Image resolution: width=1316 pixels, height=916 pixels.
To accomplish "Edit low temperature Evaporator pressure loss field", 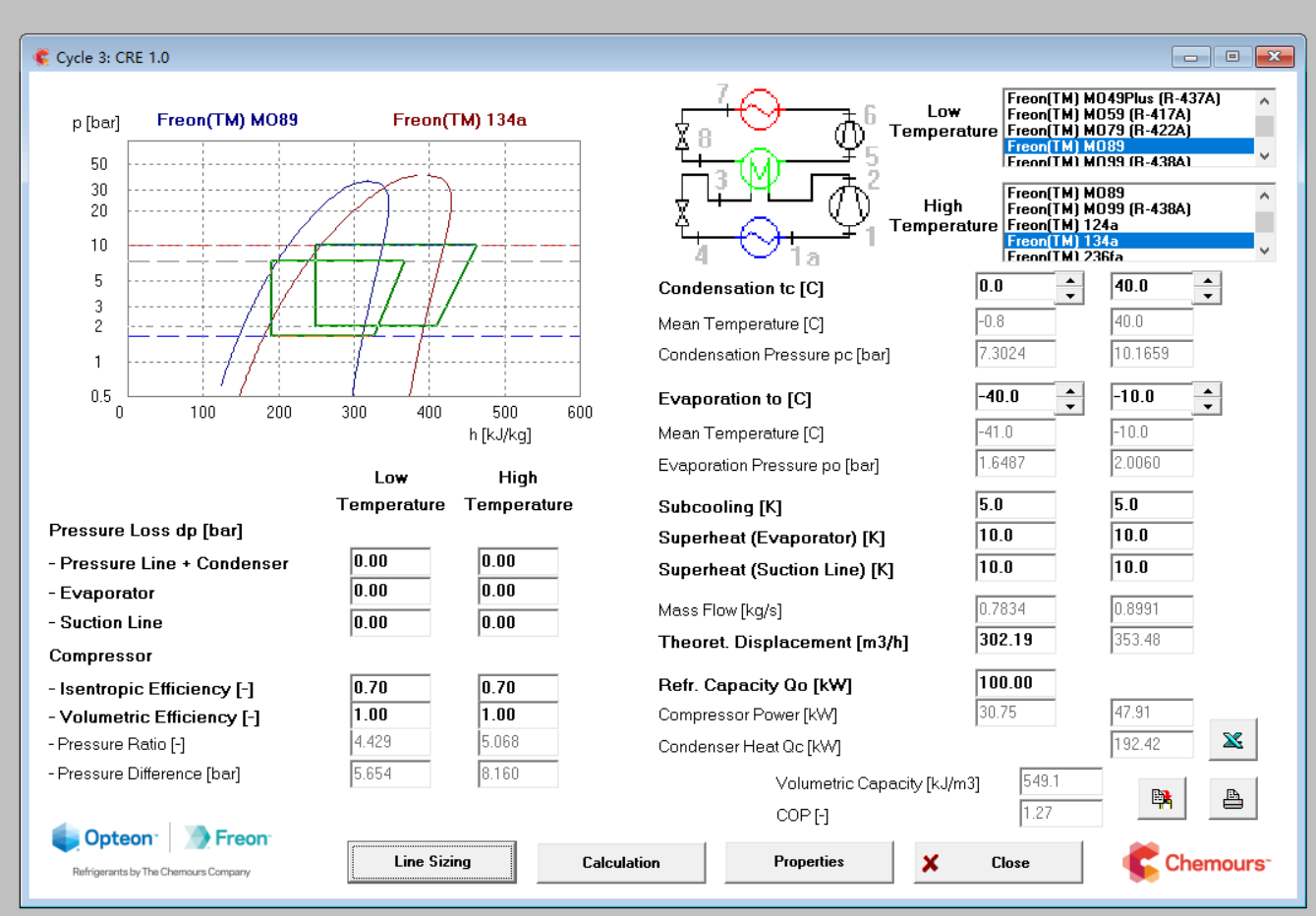I will 390,592.
